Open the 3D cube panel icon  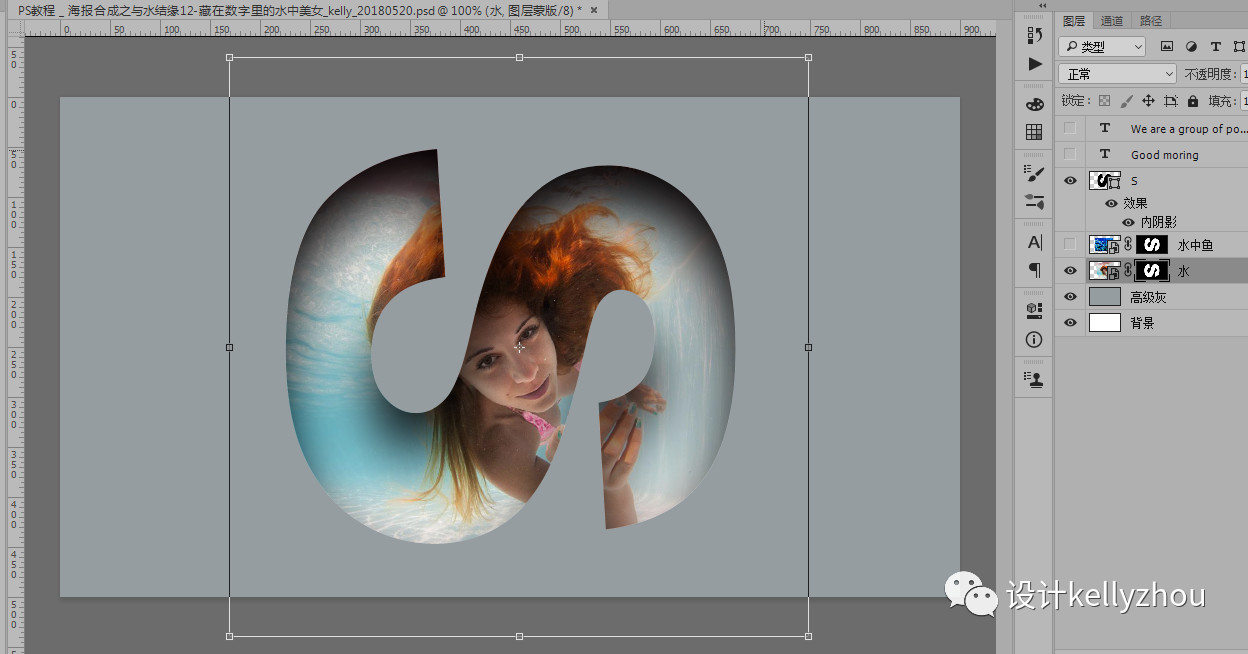tap(1034, 310)
